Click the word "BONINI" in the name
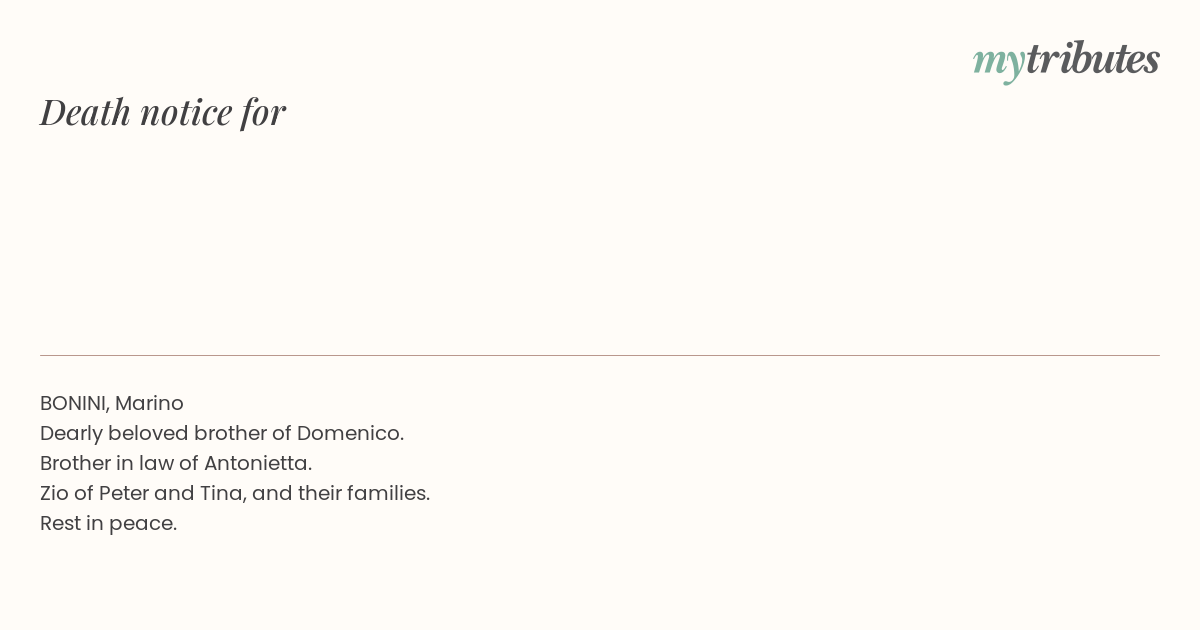Viewport: 1200px width, 630px height. click(x=73, y=403)
